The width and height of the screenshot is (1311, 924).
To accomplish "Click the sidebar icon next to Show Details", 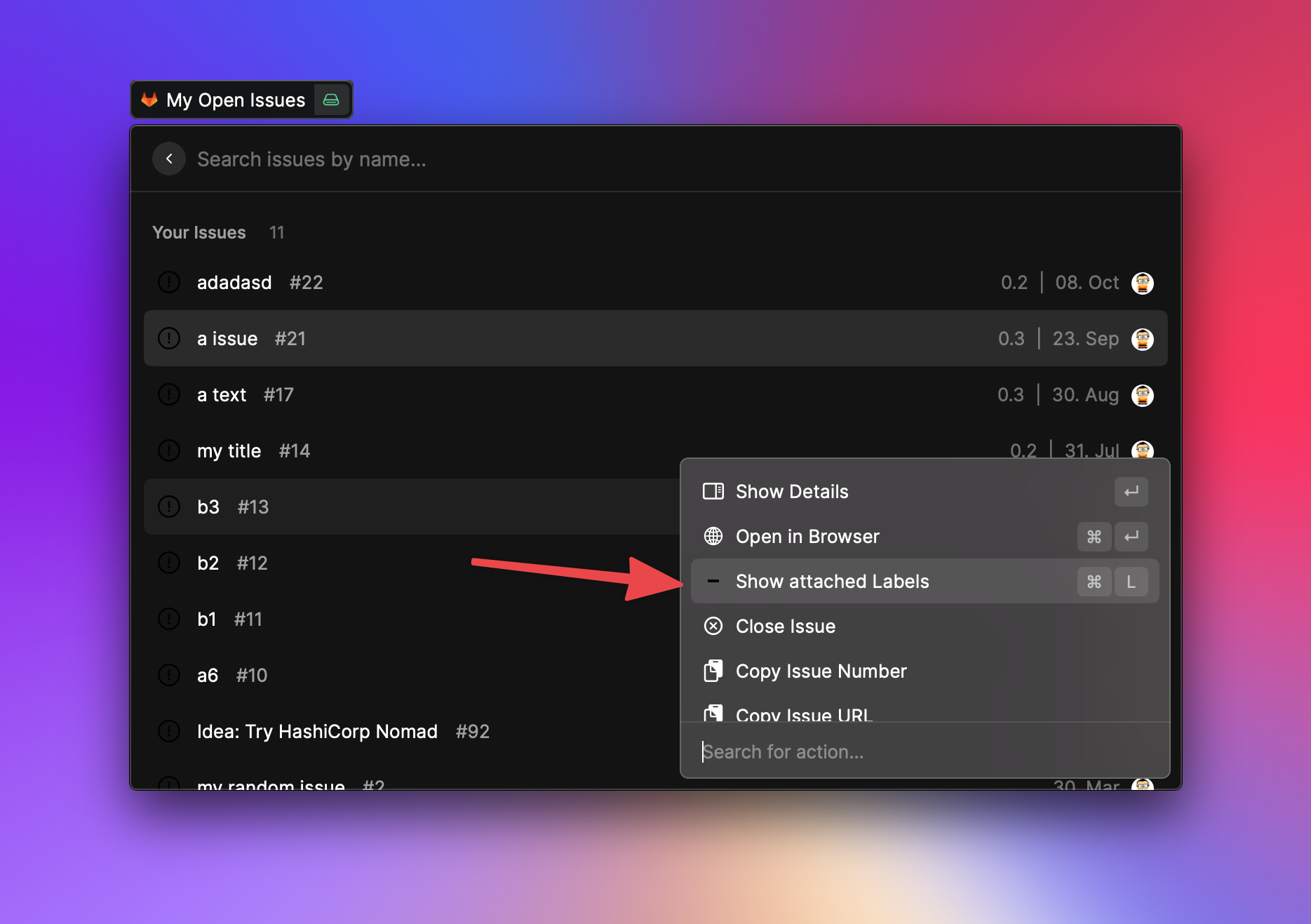I will point(713,491).
